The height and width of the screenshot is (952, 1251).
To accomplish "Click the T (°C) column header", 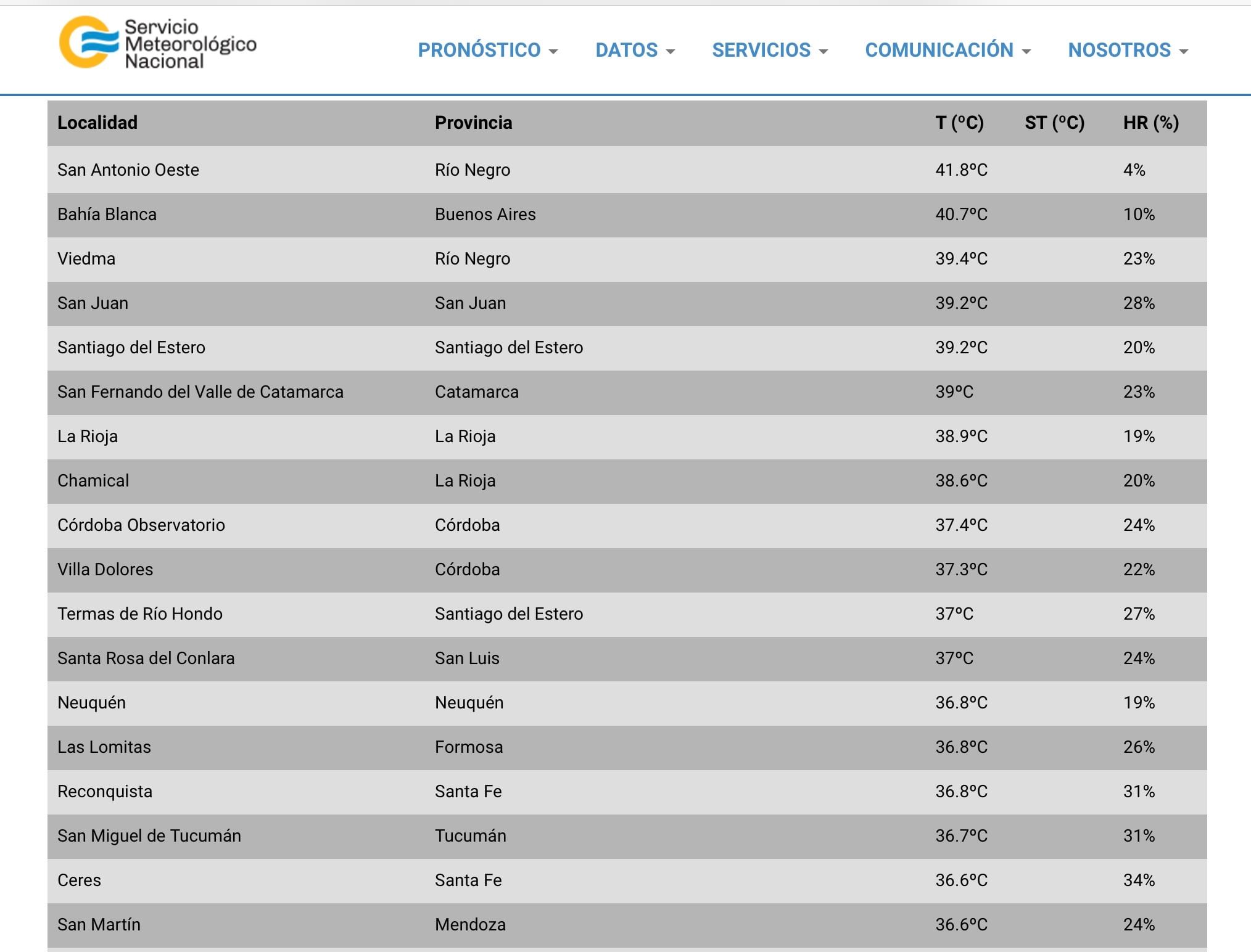I will (959, 123).
